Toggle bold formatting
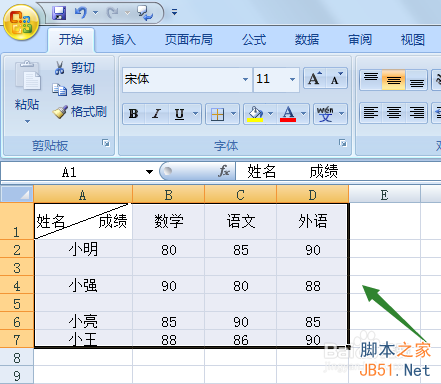The height and width of the screenshot is (384, 441). click(134, 114)
